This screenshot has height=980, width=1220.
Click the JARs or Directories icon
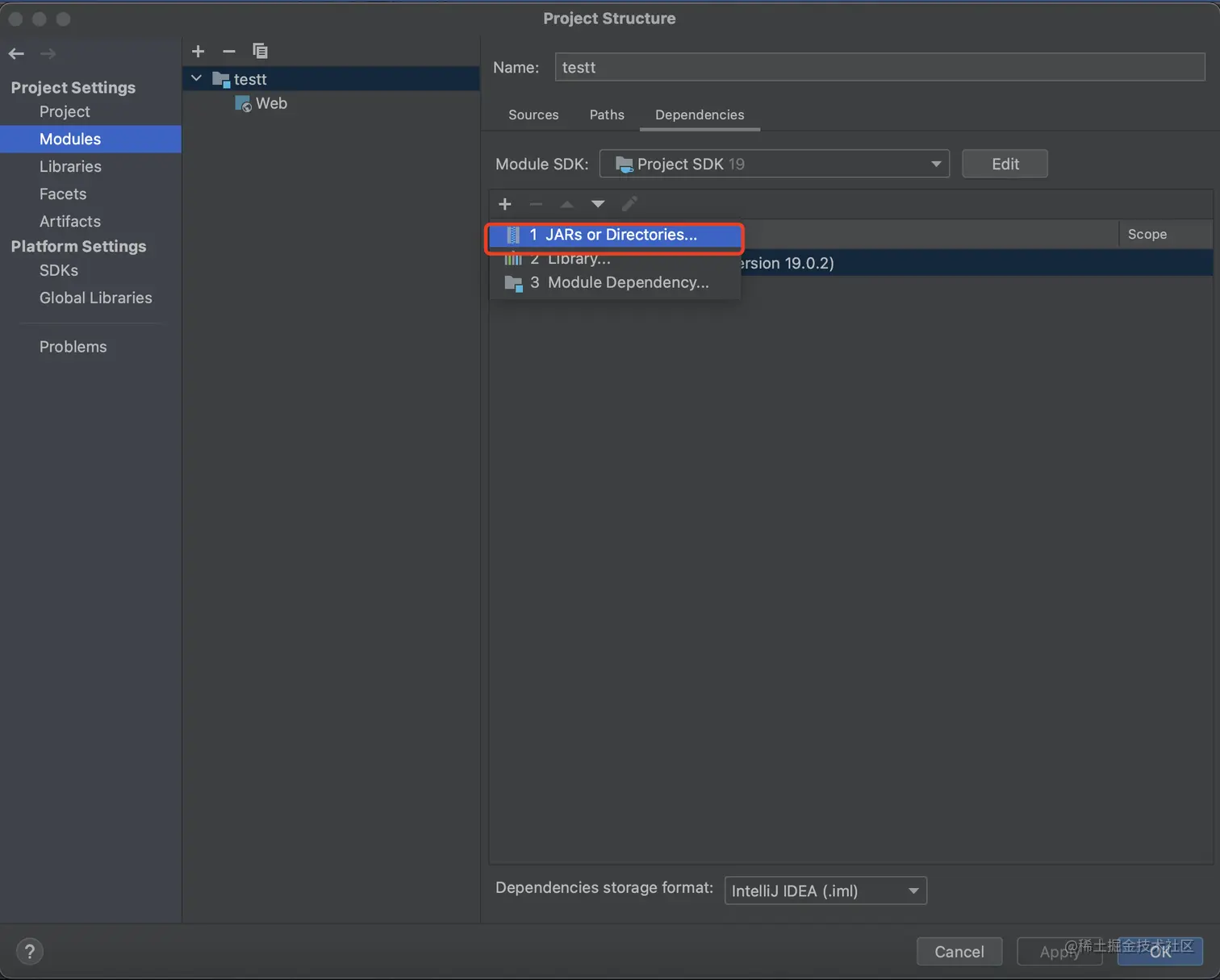(x=513, y=235)
